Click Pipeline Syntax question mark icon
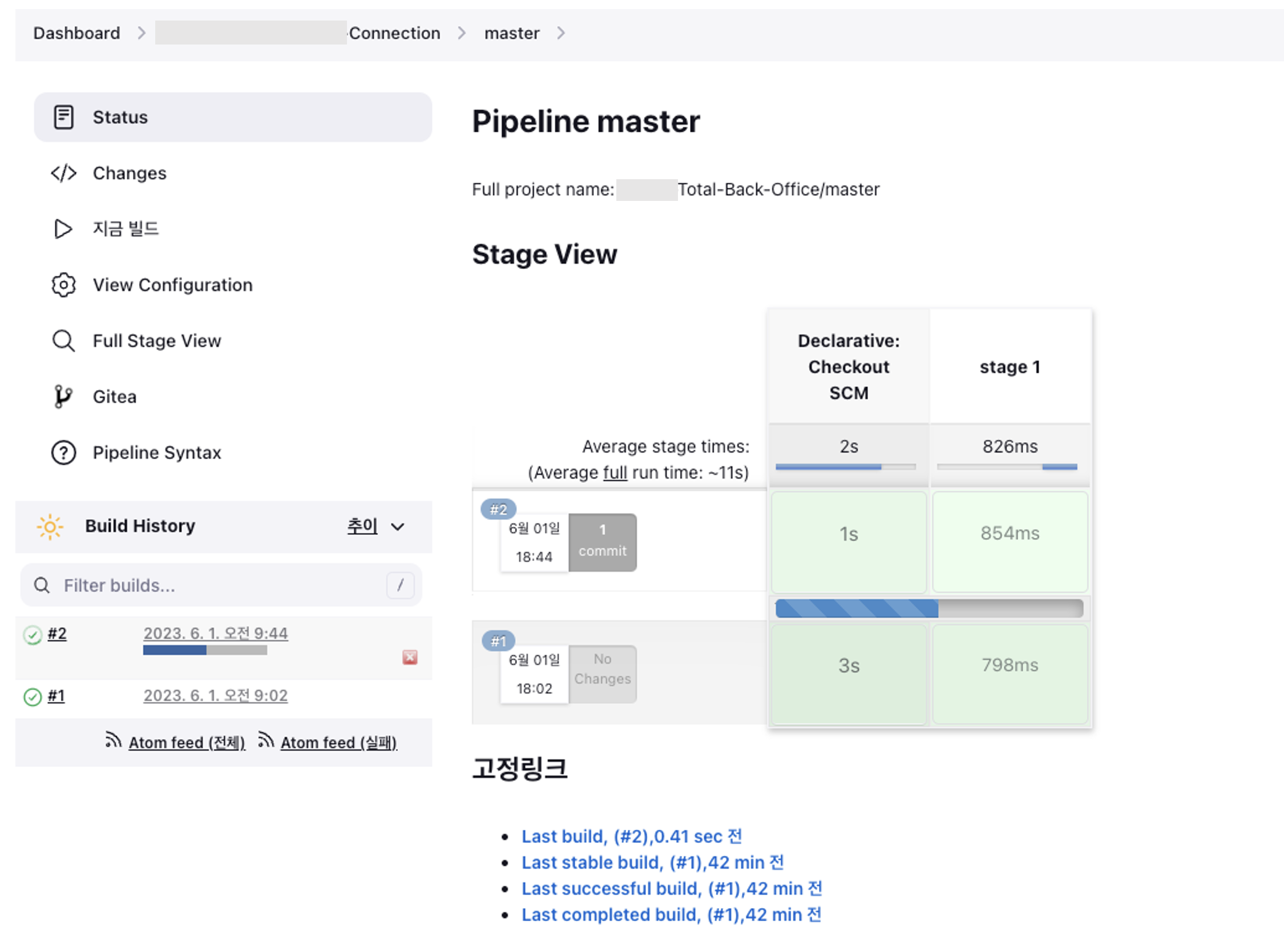1284x952 pixels. [63, 453]
